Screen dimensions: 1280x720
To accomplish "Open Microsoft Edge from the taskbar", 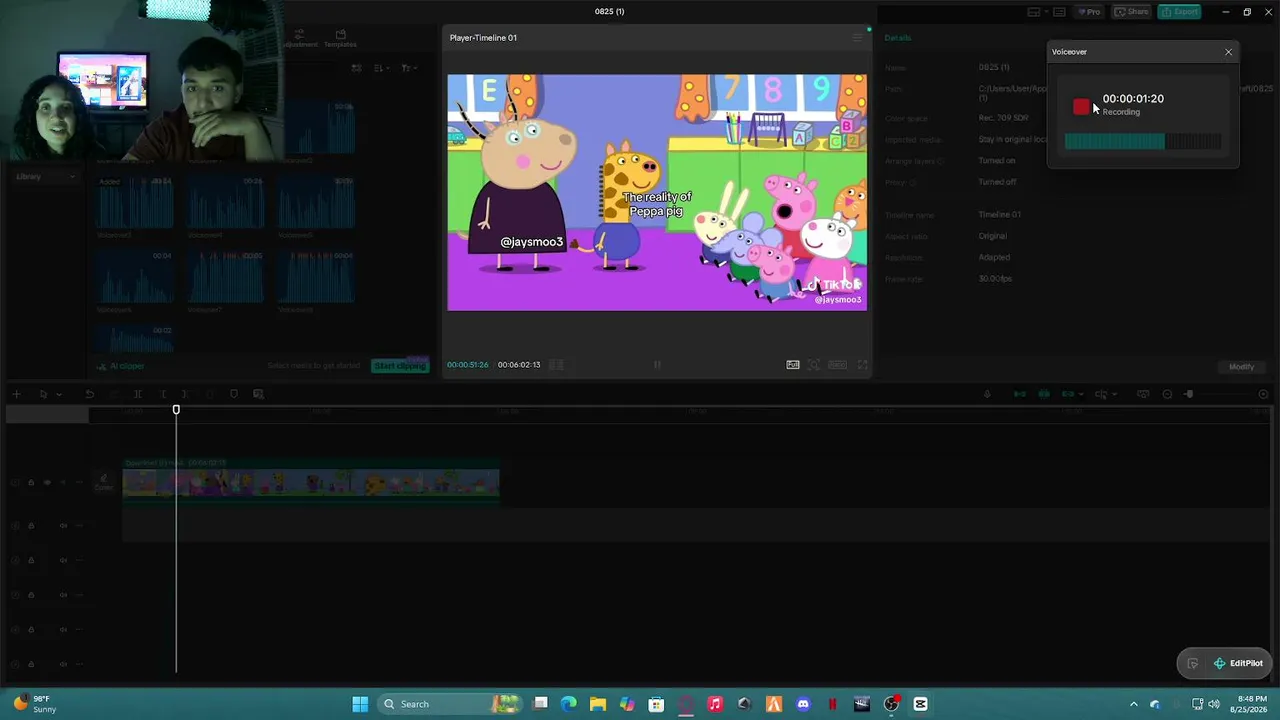I will click(x=569, y=704).
